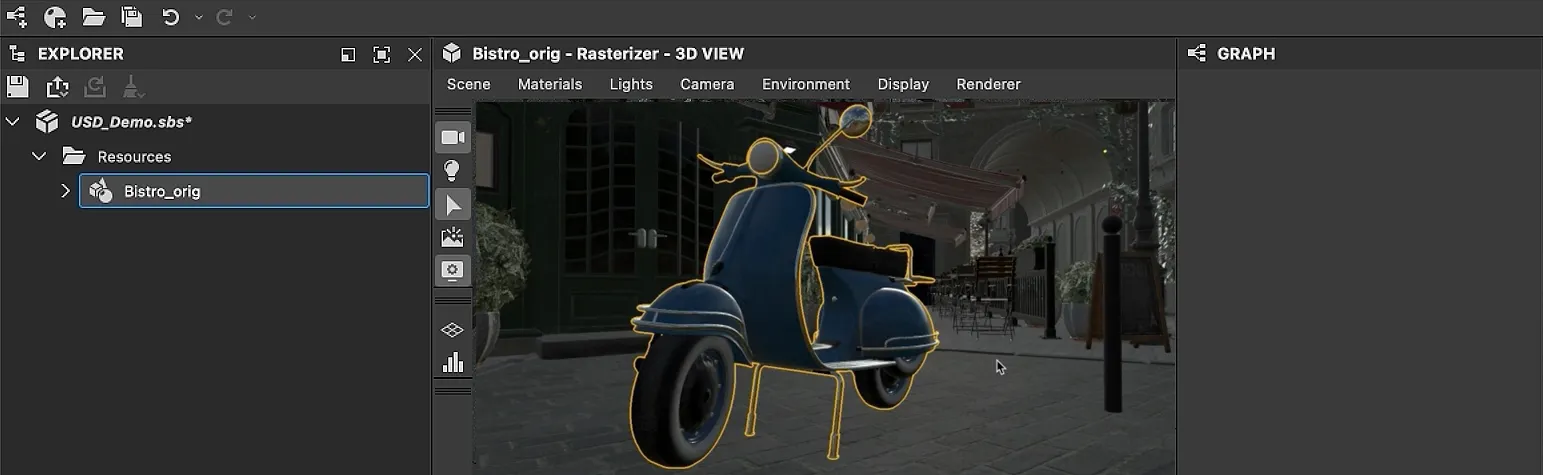Open the Materials menu
This screenshot has height=475, width=1543.
pyautogui.click(x=550, y=84)
